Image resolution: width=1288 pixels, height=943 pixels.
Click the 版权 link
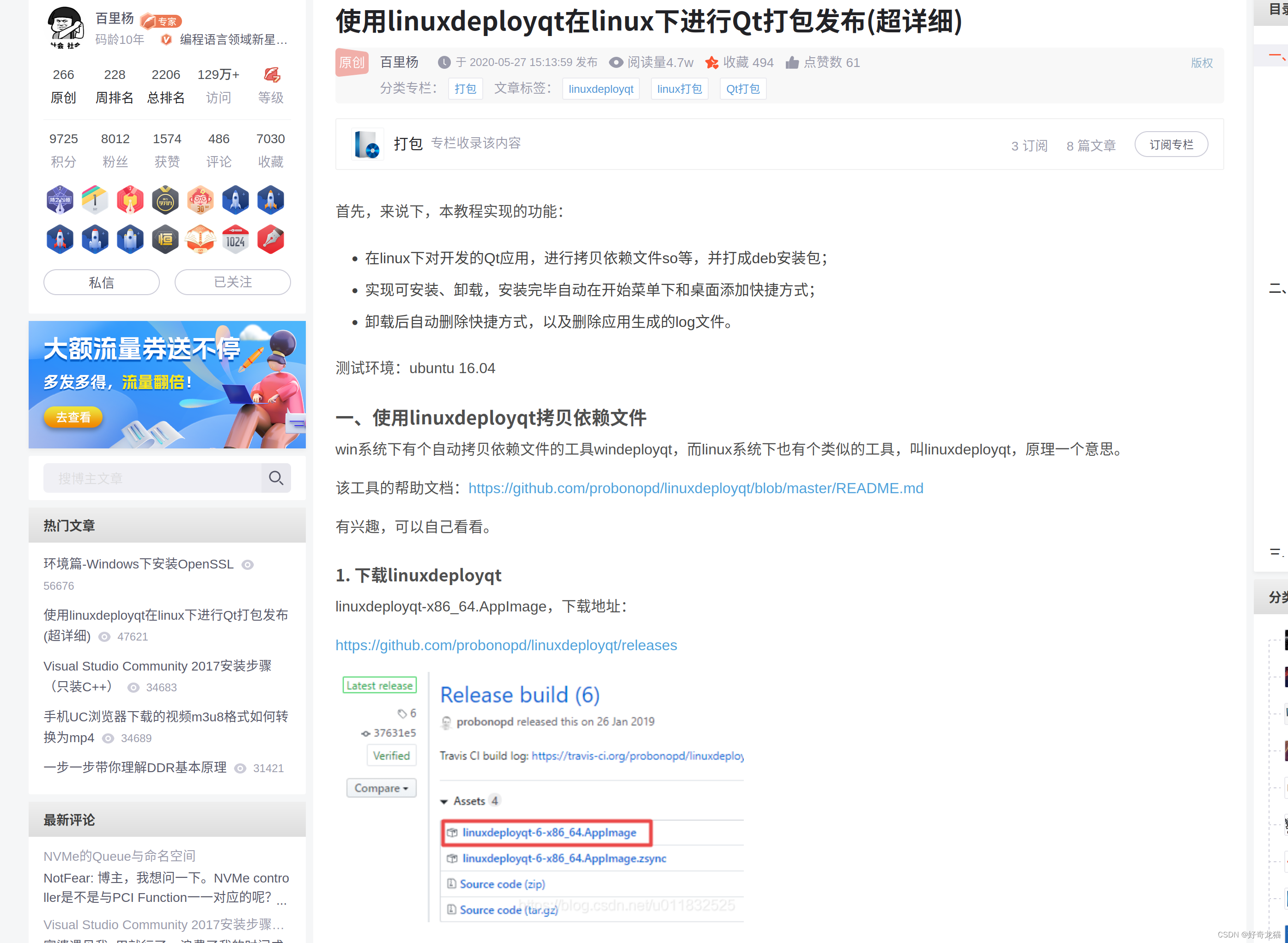pyautogui.click(x=1201, y=63)
